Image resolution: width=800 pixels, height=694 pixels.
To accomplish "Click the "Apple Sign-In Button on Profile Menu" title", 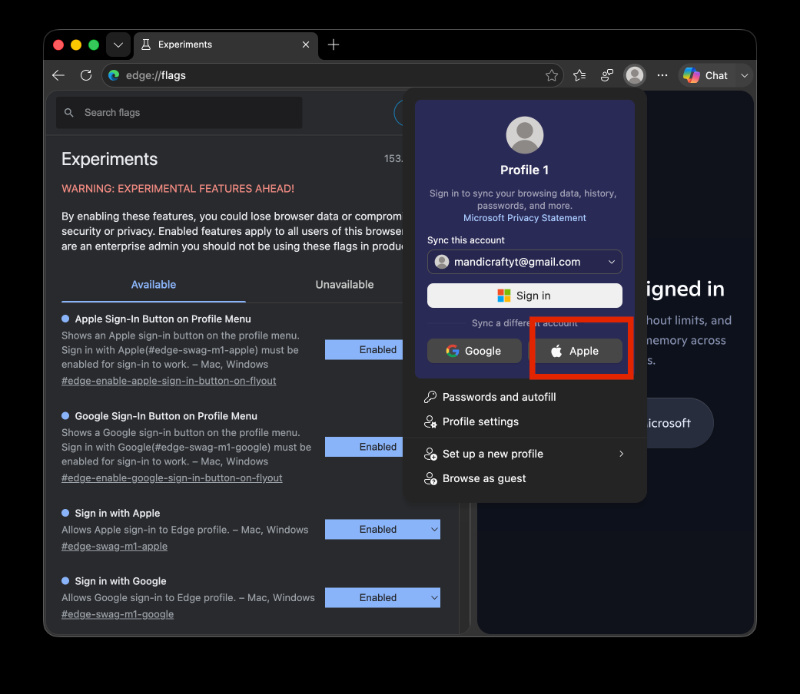I will 163,319.
